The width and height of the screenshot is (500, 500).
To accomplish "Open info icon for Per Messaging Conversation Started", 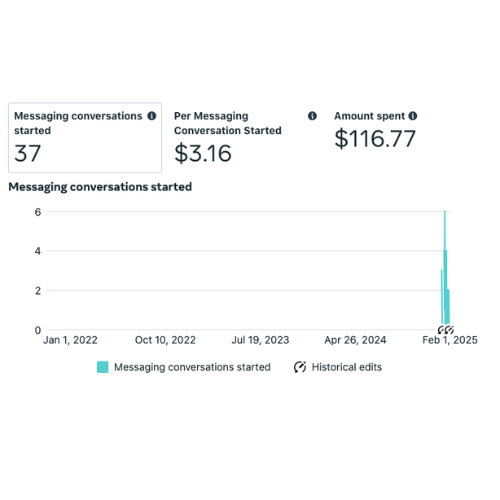I will (x=312, y=116).
